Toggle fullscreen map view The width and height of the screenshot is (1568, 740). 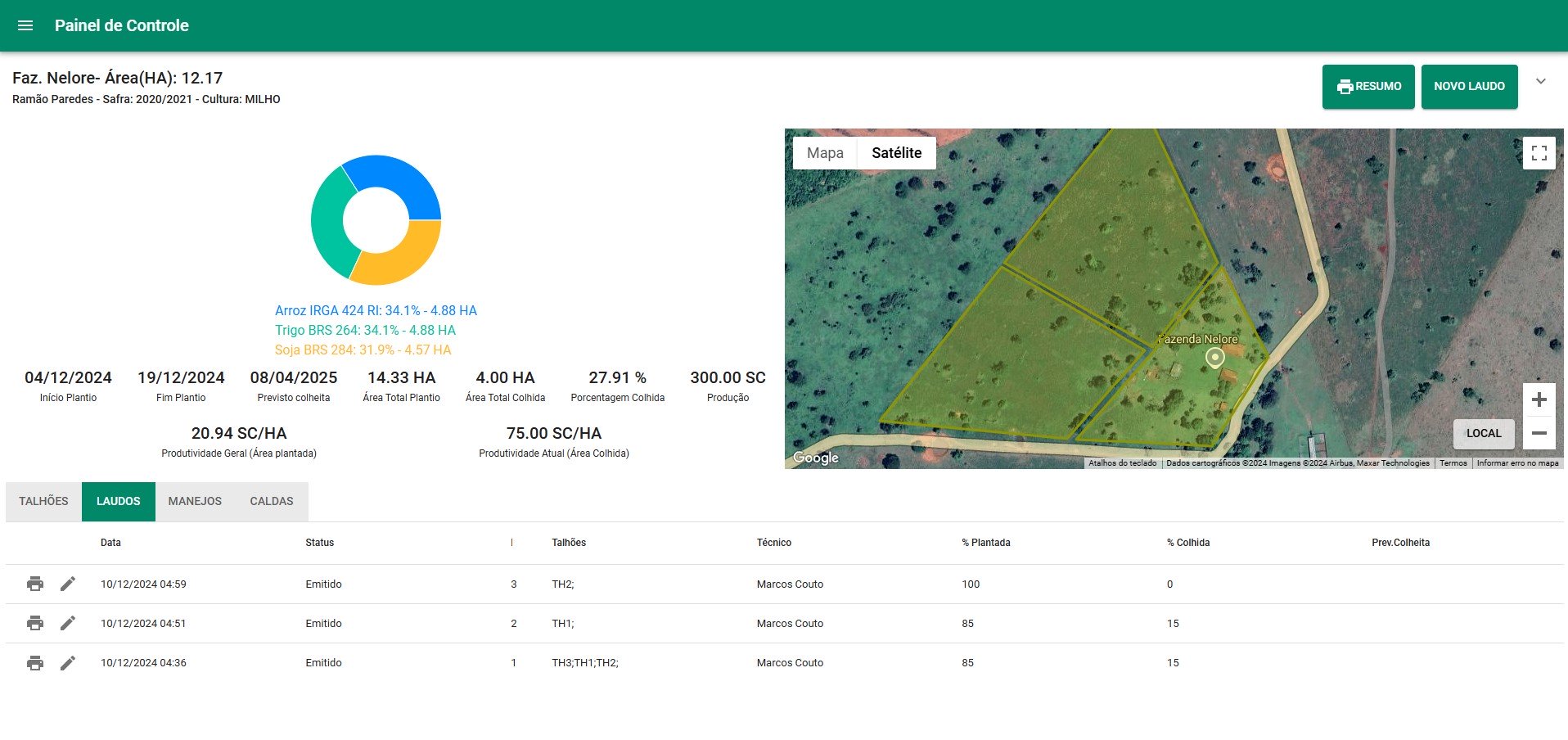point(1539,153)
